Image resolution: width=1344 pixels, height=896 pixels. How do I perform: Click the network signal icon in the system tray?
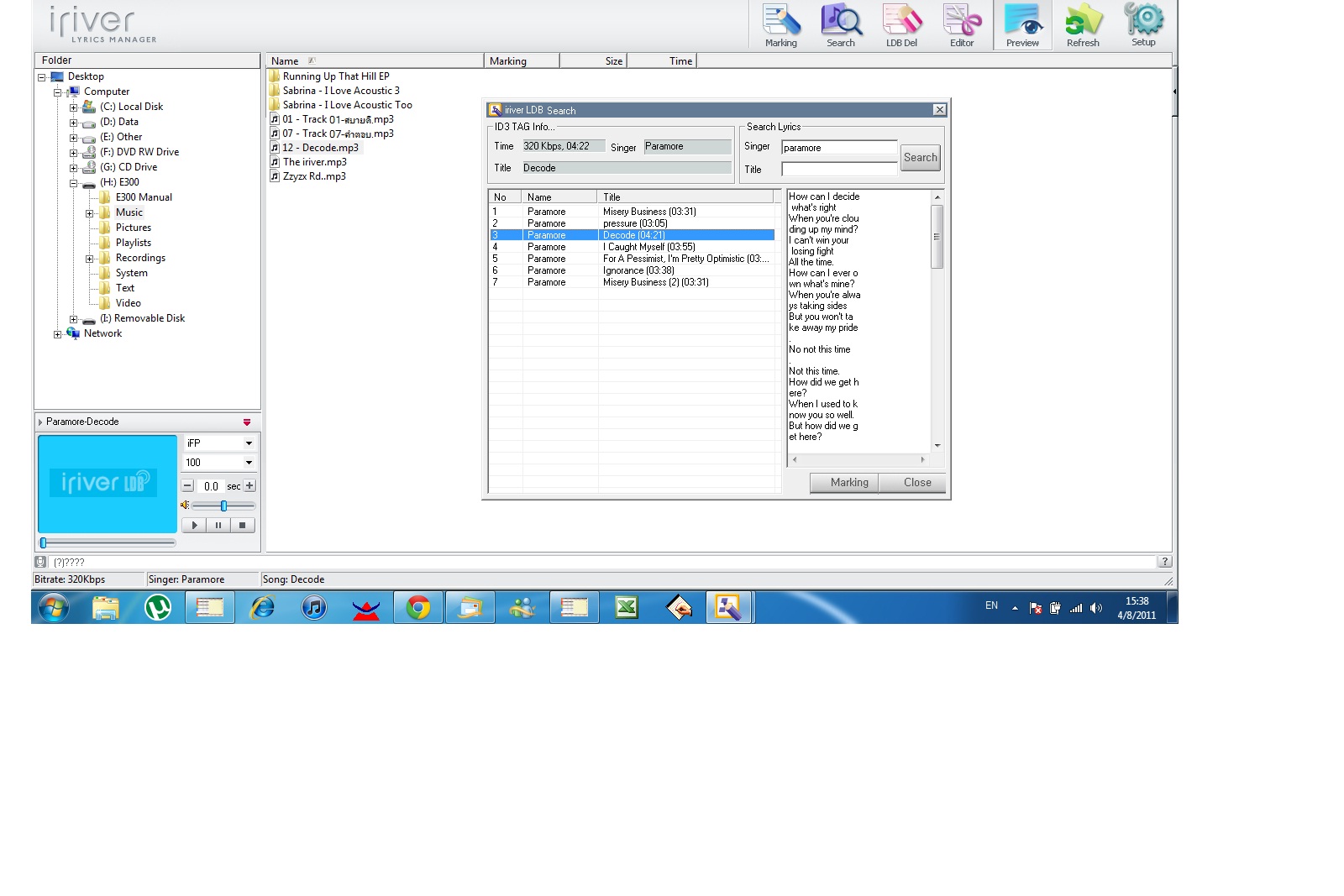click(1076, 608)
